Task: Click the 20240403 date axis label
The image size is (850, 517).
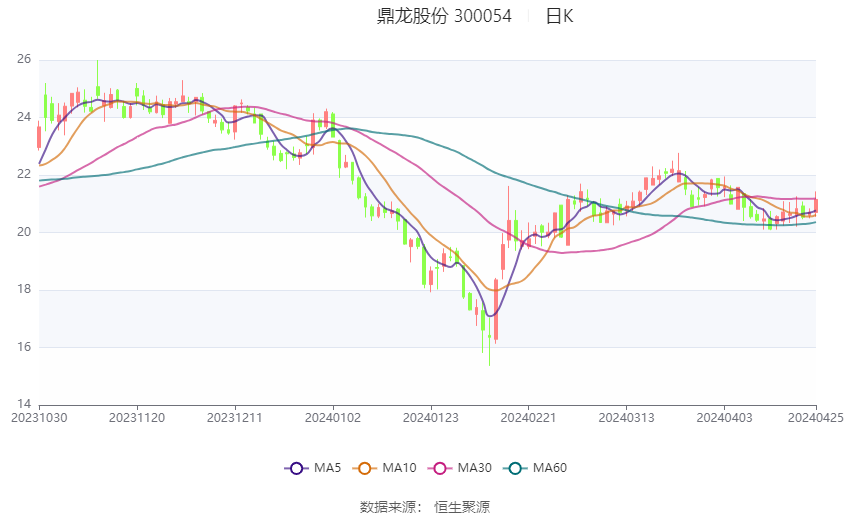Action: (x=725, y=418)
